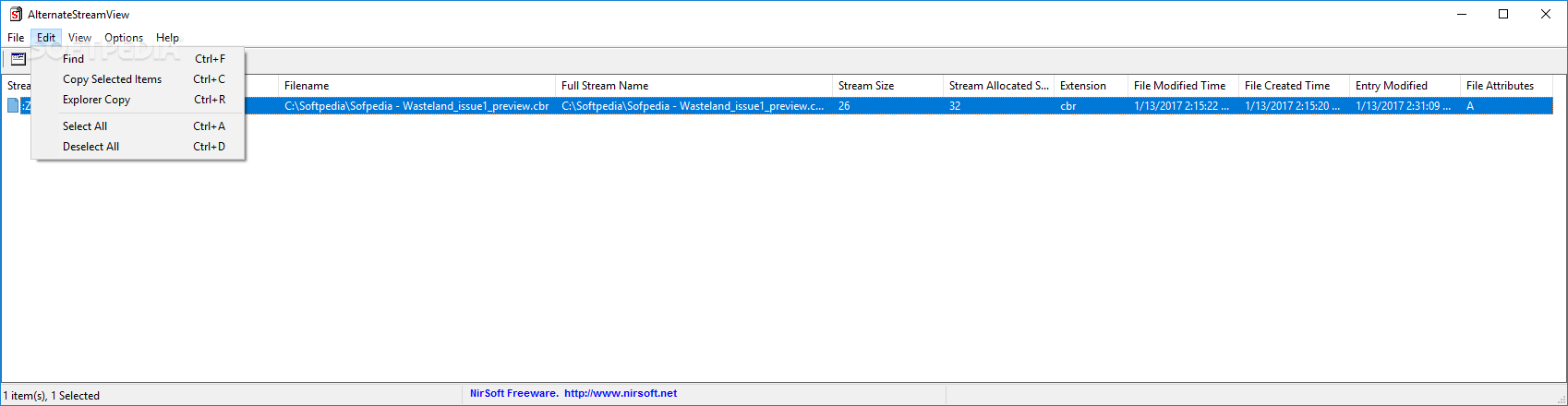The image size is (1568, 406).
Task: Choose Select All from the Edit menu
Action: click(x=139, y=126)
